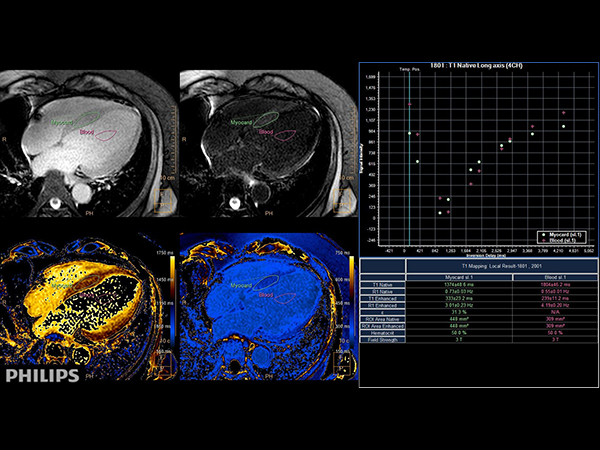Select the orientation cube in the blue T1 map

(342, 363)
